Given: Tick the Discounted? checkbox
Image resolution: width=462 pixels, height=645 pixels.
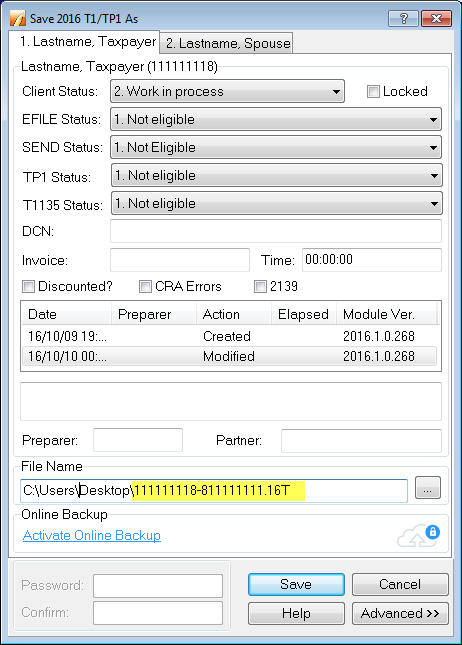Looking at the screenshot, I should click(28, 286).
